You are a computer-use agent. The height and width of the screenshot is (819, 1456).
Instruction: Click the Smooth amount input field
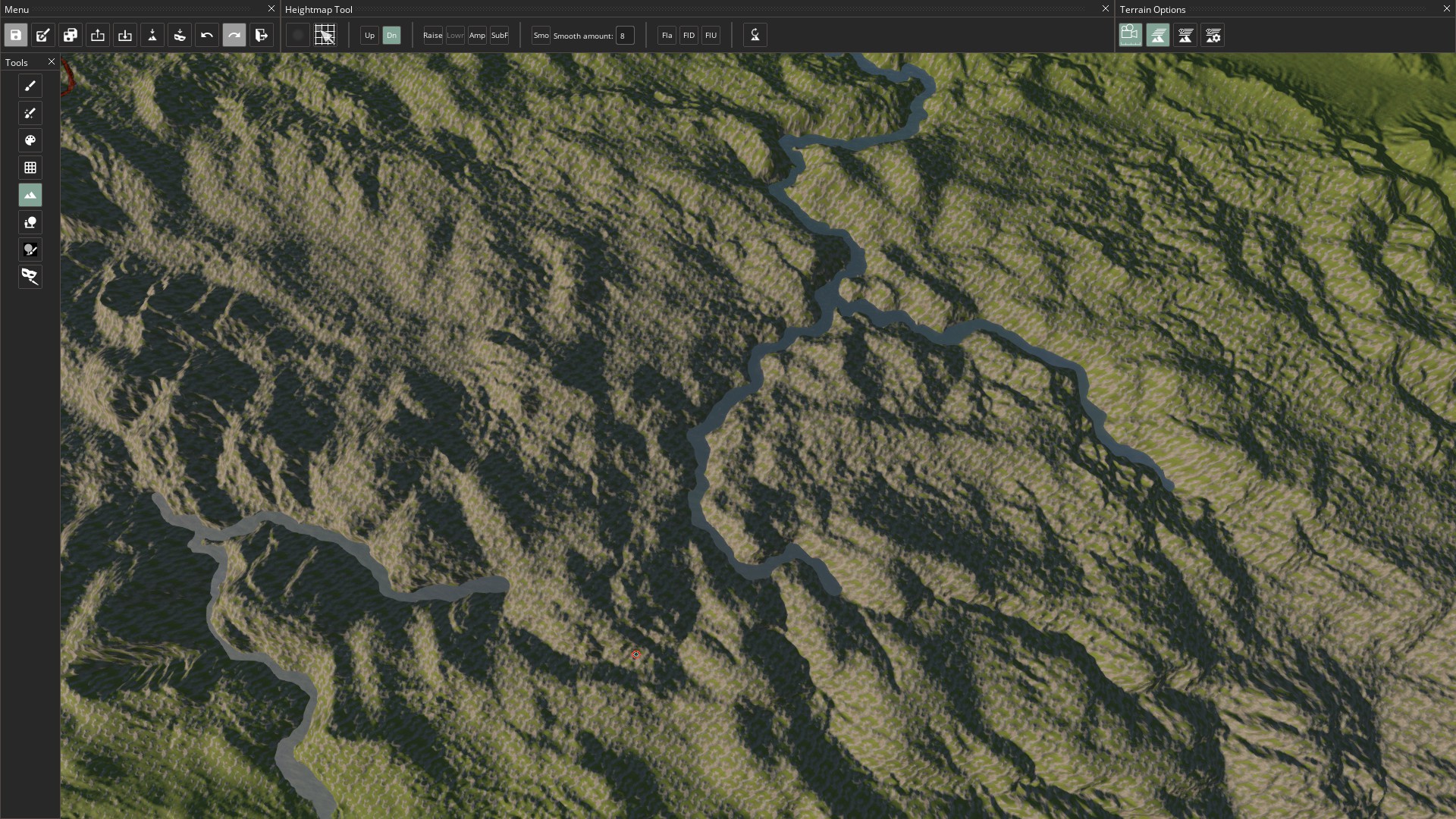click(x=624, y=35)
